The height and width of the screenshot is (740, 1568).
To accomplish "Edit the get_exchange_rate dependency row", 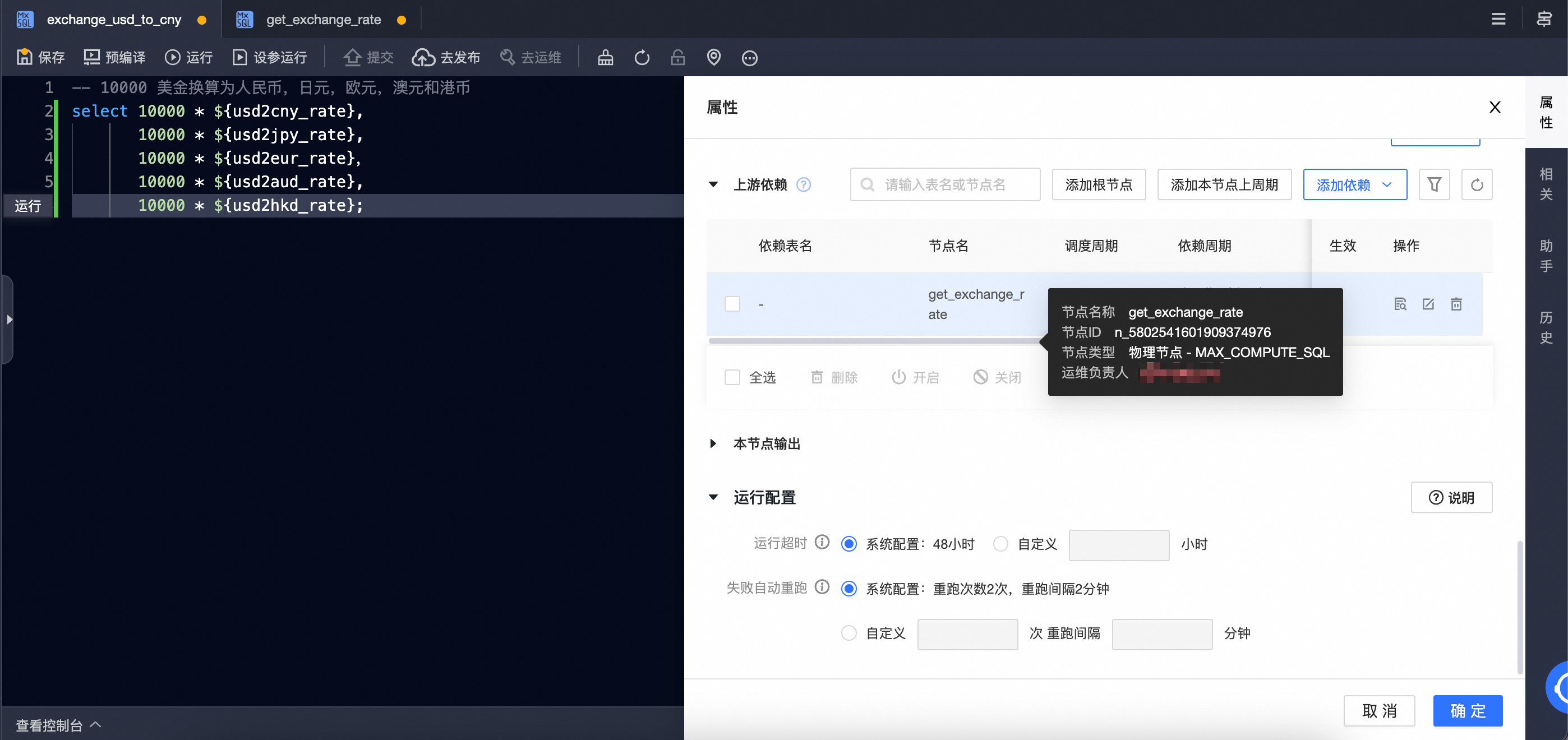I will (1427, 304).
